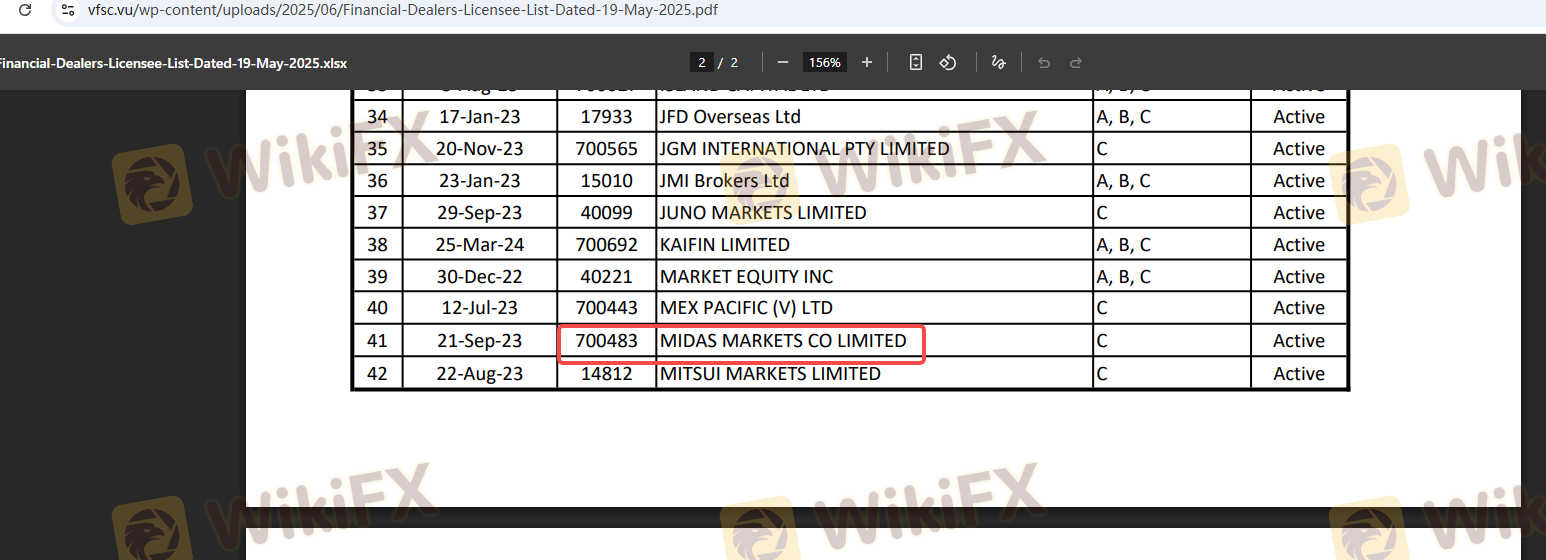Image resolution: width=1546 pixels, height=560 pixels.
Task: Click the current page number field
Action: [702, 62]
